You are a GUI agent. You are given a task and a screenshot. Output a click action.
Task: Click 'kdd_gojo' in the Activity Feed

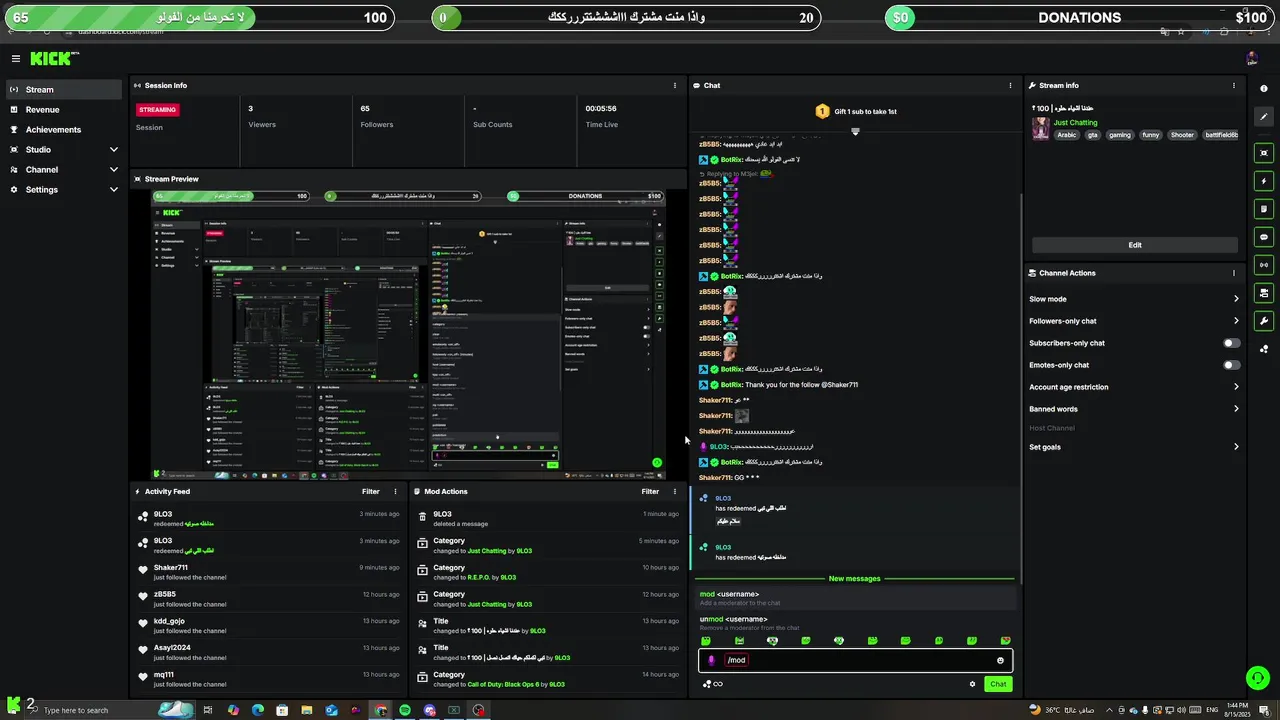tap(169, 621)
